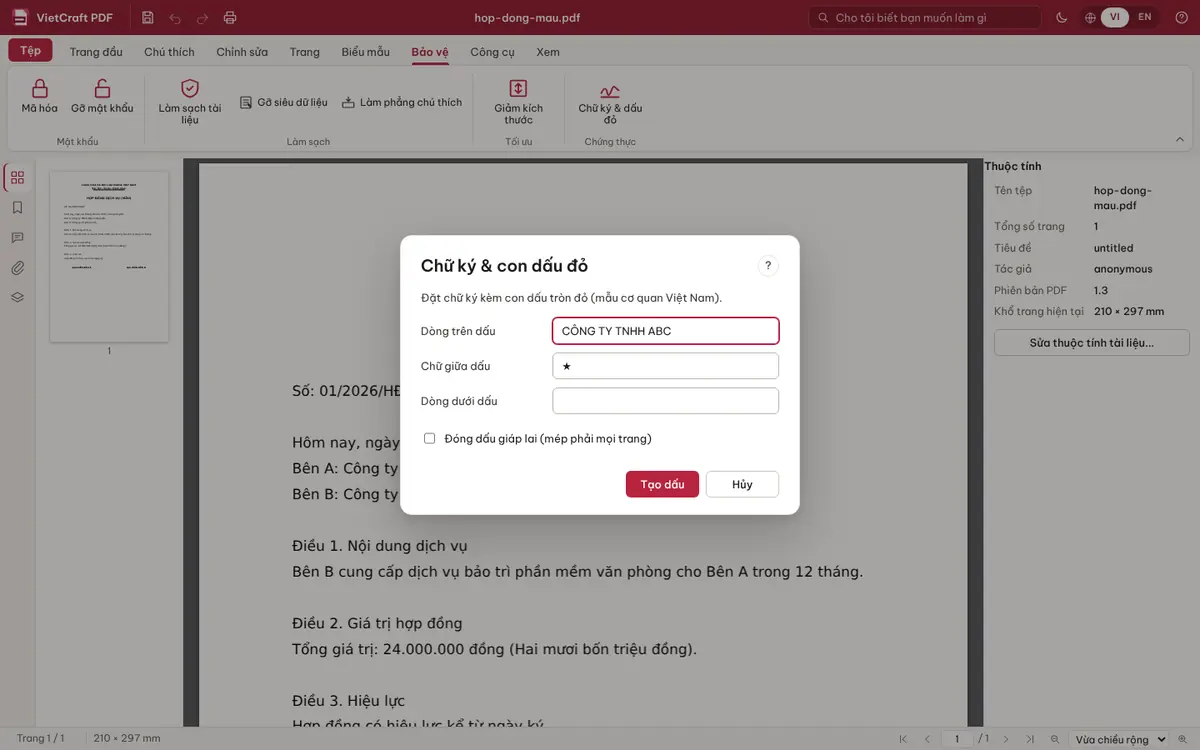Show the page thumbnails sidebar panel

17,178
